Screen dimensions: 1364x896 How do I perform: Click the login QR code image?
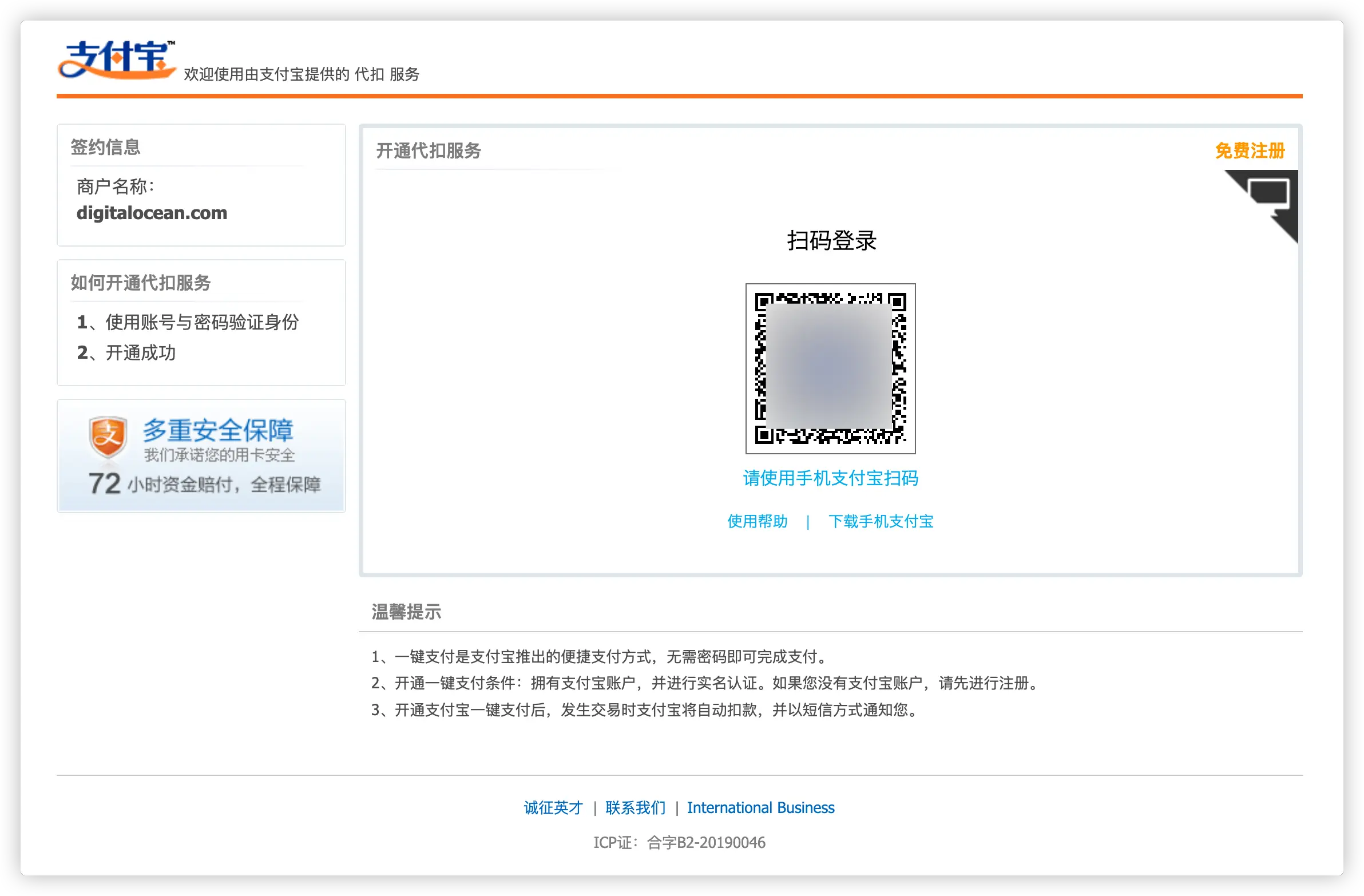(830, 368)
